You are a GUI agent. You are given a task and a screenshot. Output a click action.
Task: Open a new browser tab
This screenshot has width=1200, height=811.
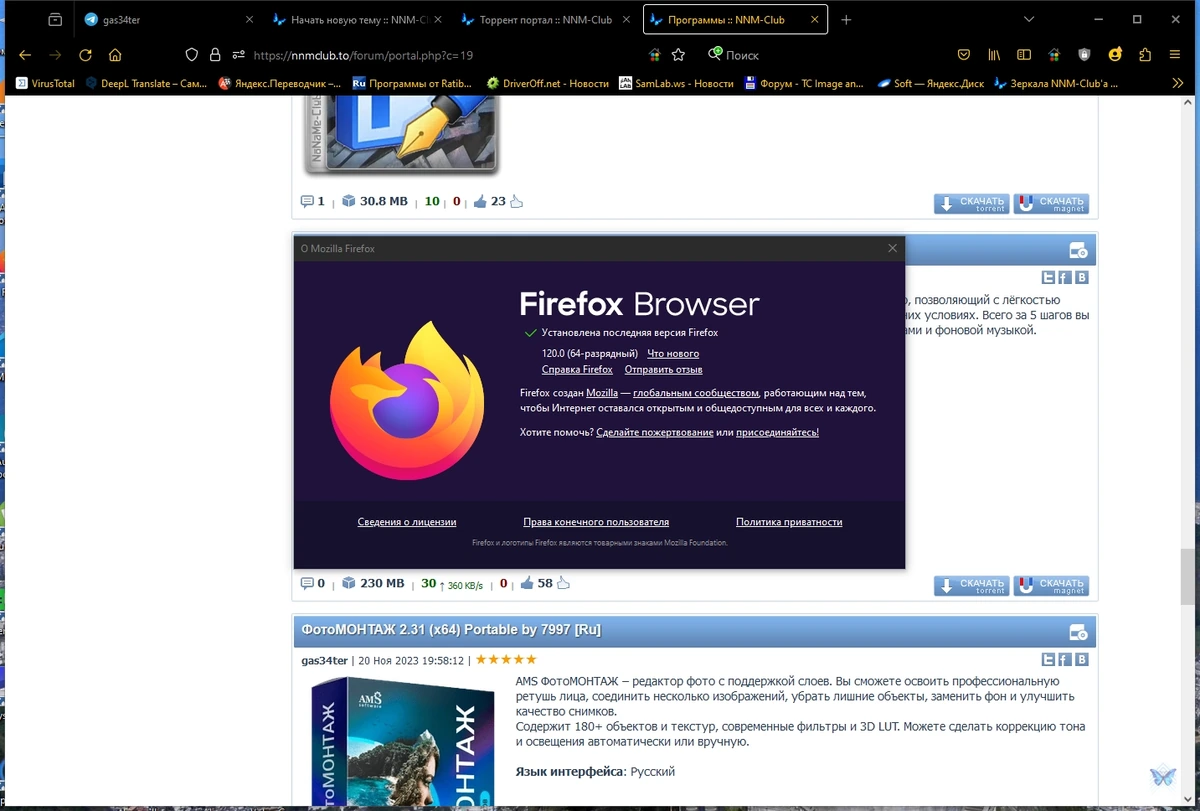coord(846,20)
